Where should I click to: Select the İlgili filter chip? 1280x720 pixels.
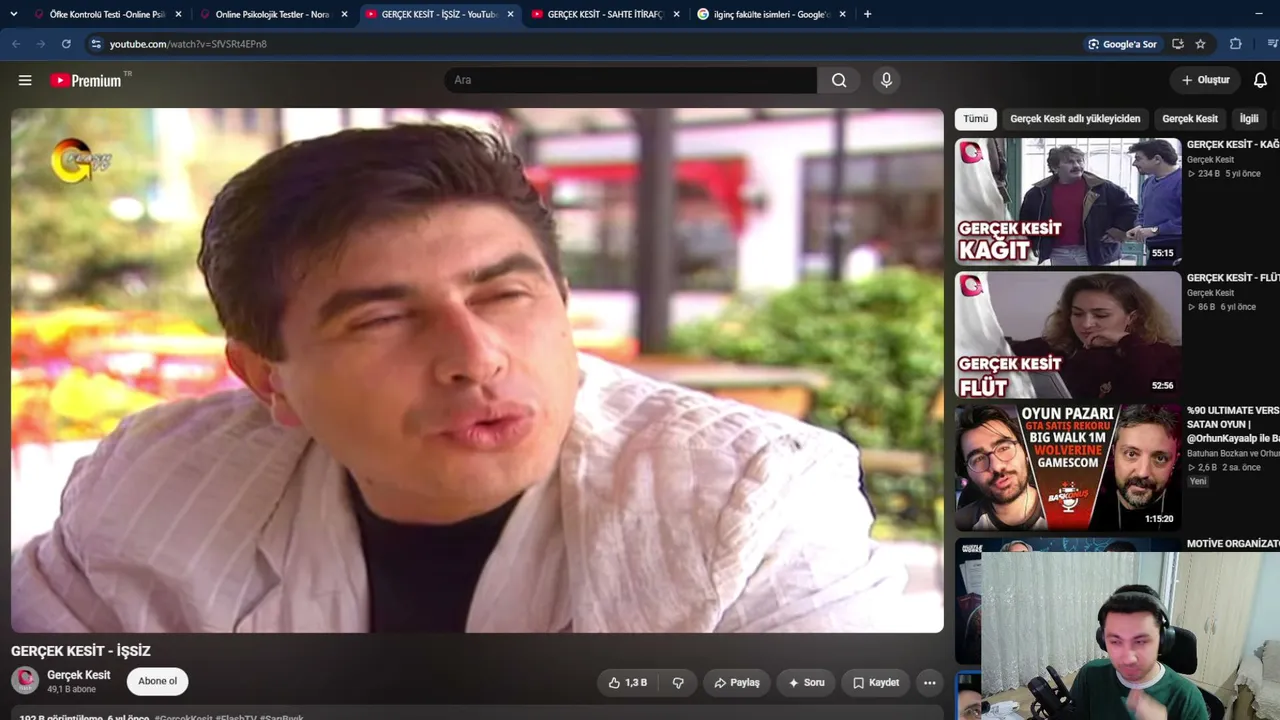coord(1249,119)
